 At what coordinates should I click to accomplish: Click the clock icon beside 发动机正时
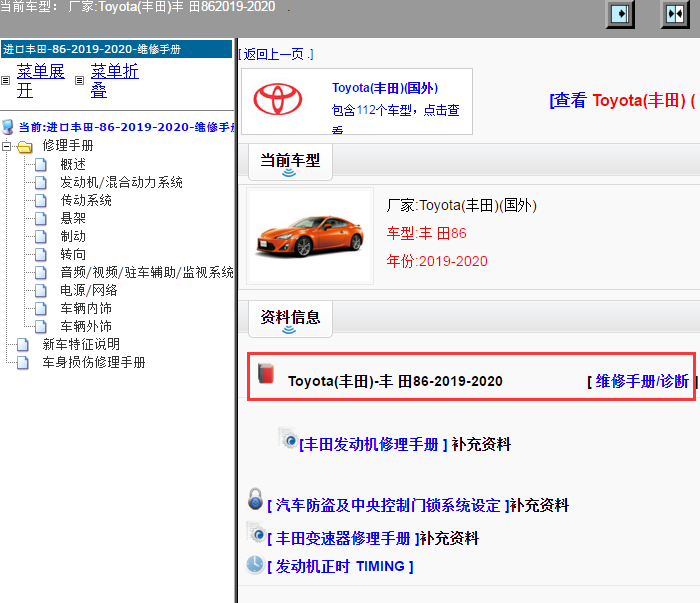point(255,564)
